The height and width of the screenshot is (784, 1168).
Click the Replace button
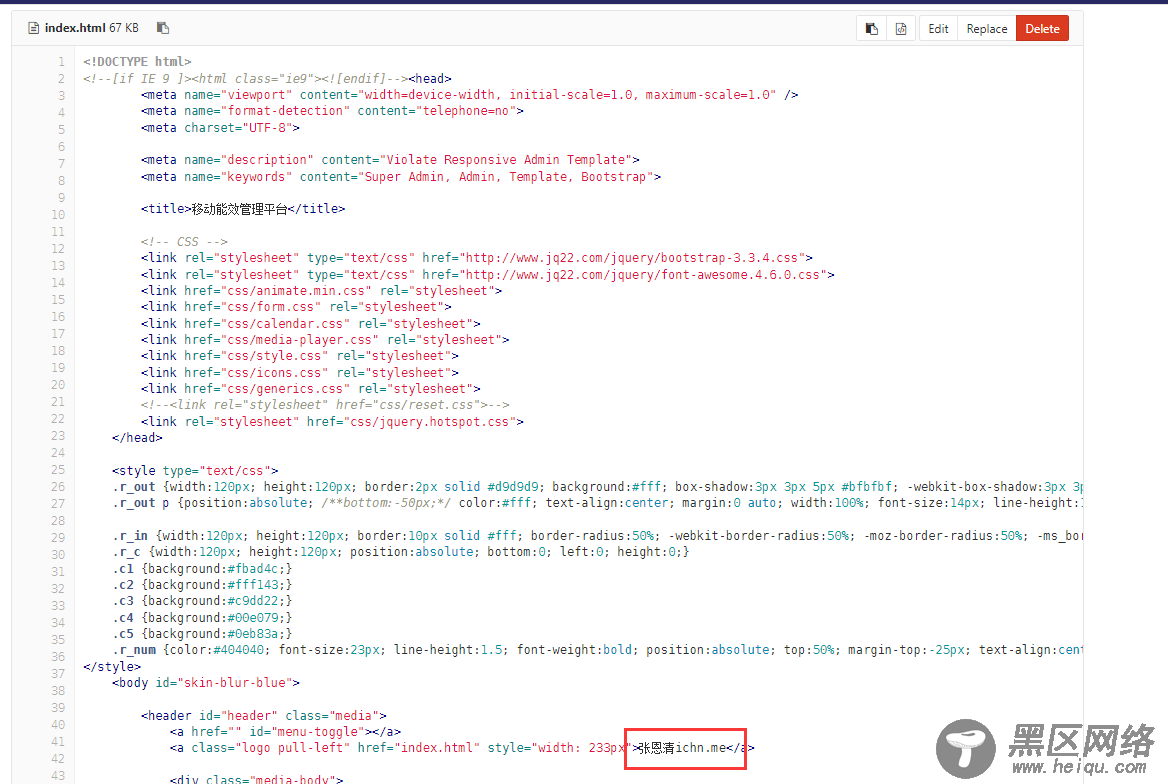[987, 29]
